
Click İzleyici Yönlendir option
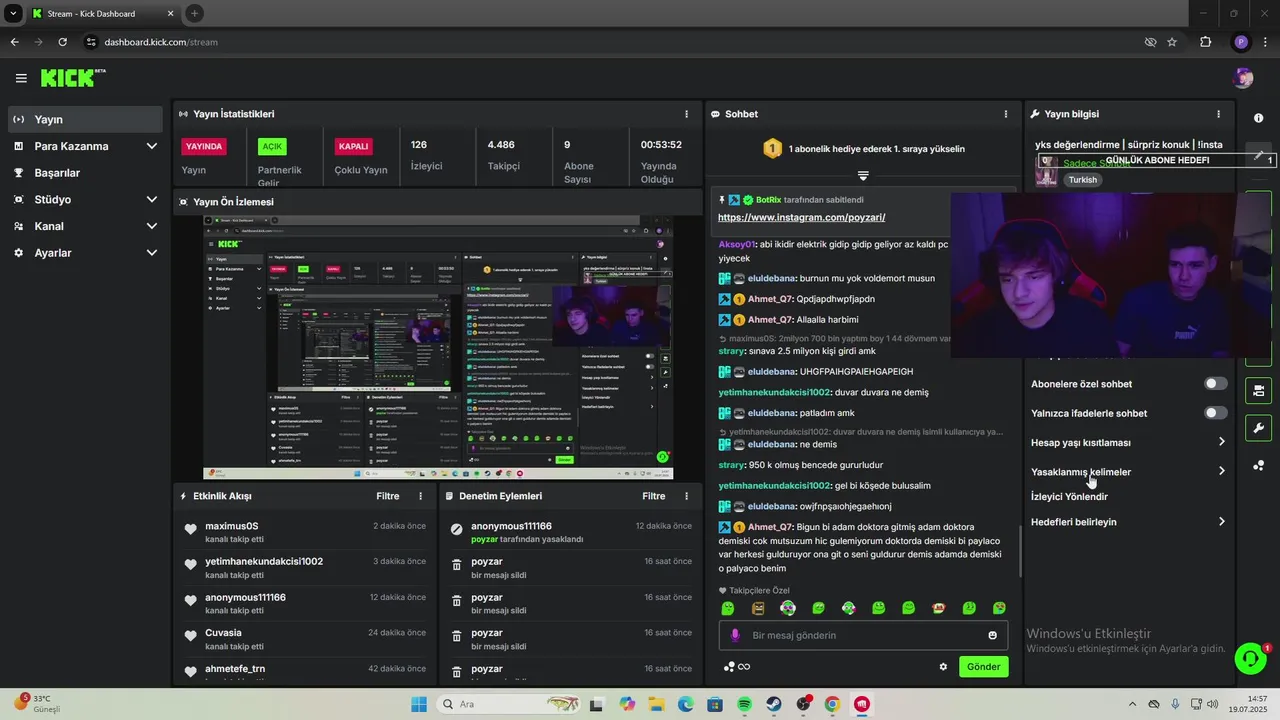point(1069,496)
